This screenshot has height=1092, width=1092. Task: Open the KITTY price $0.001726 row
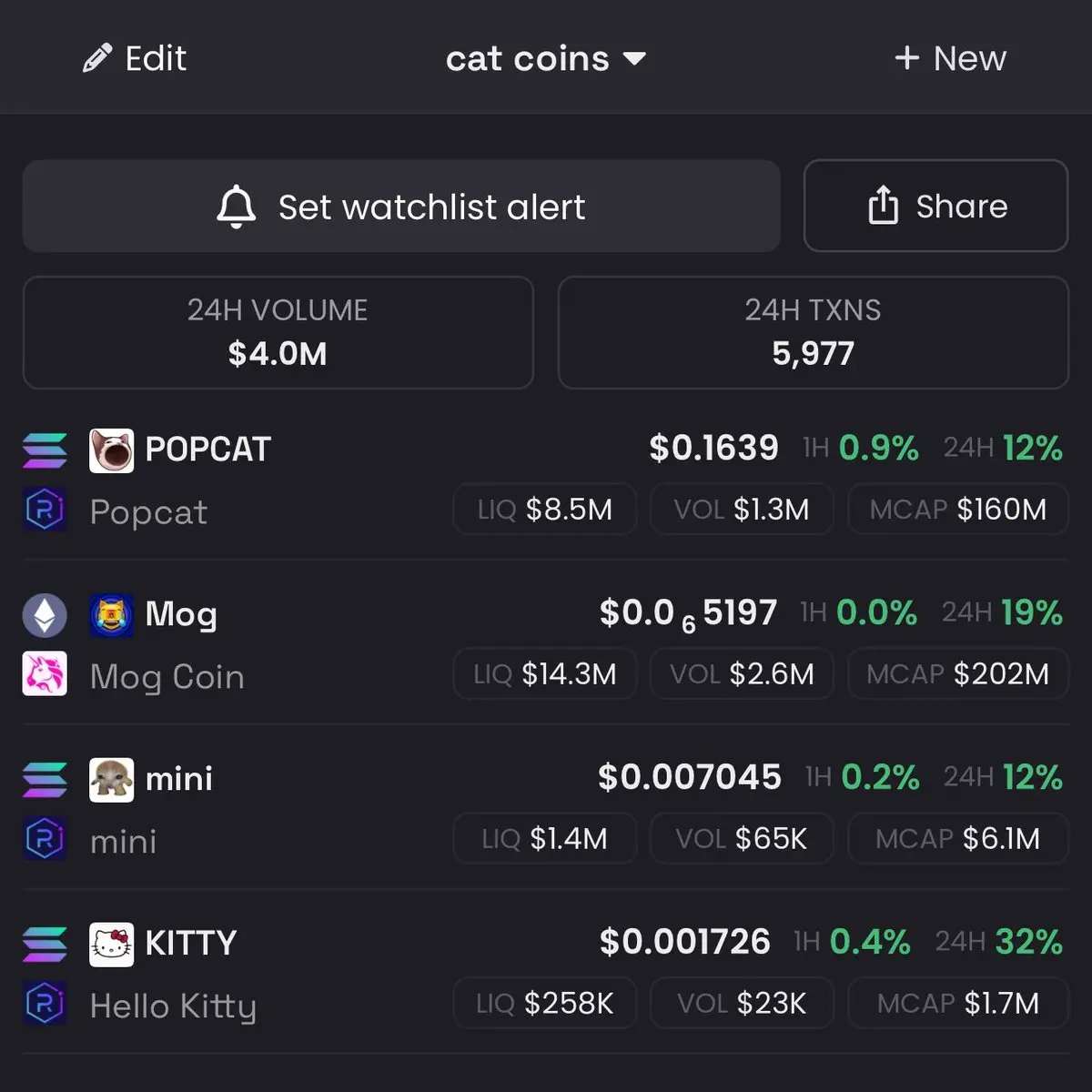click(x=546, y=972)
